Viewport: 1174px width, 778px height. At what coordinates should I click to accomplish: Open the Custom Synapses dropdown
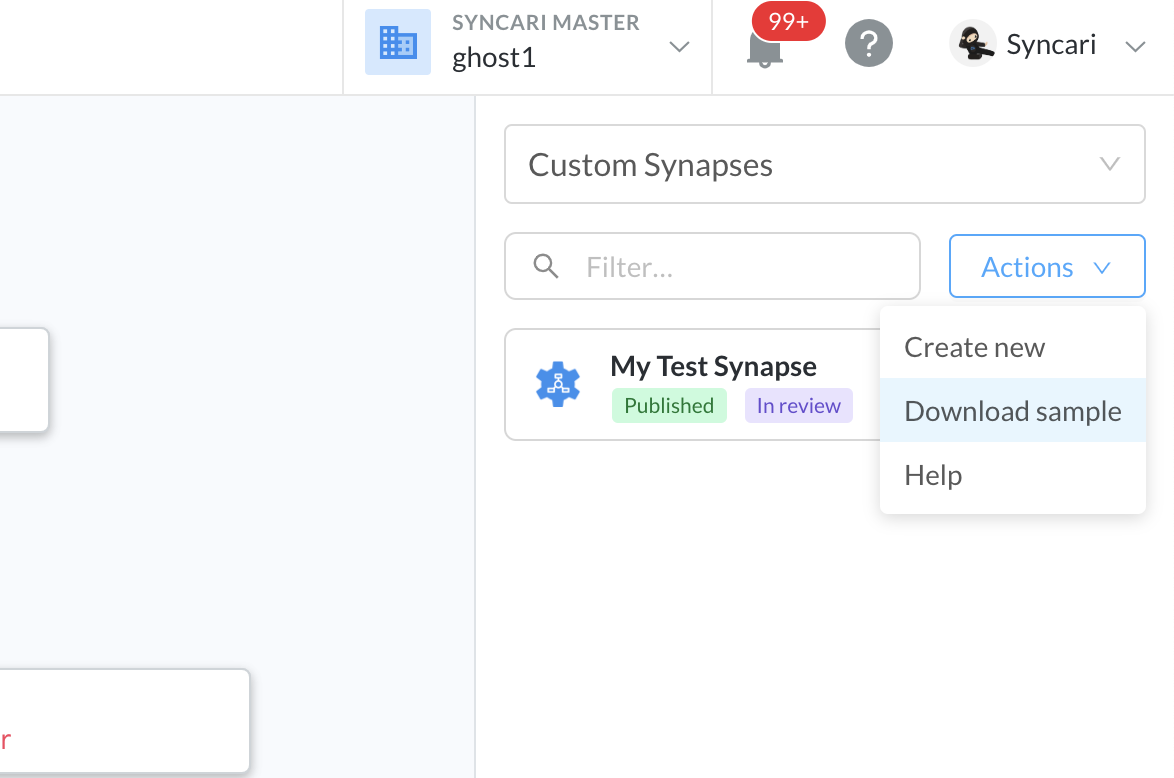coord(824,164)
